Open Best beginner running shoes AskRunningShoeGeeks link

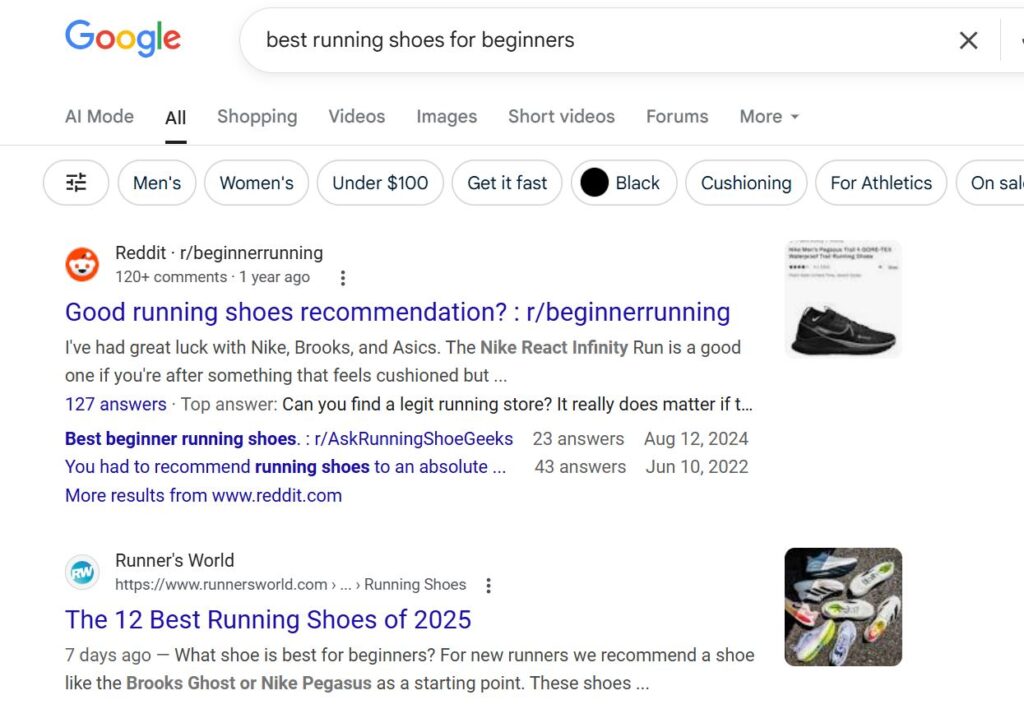289,439
